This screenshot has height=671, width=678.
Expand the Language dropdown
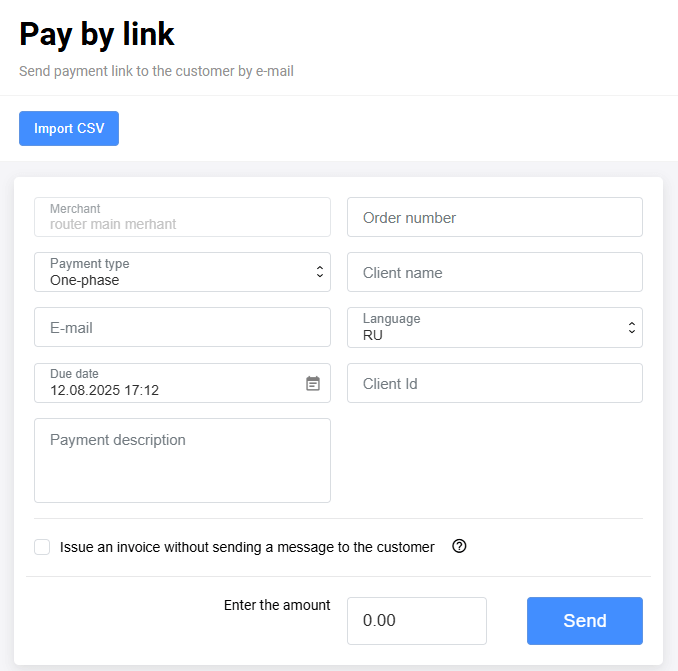(x=631, y=327)
